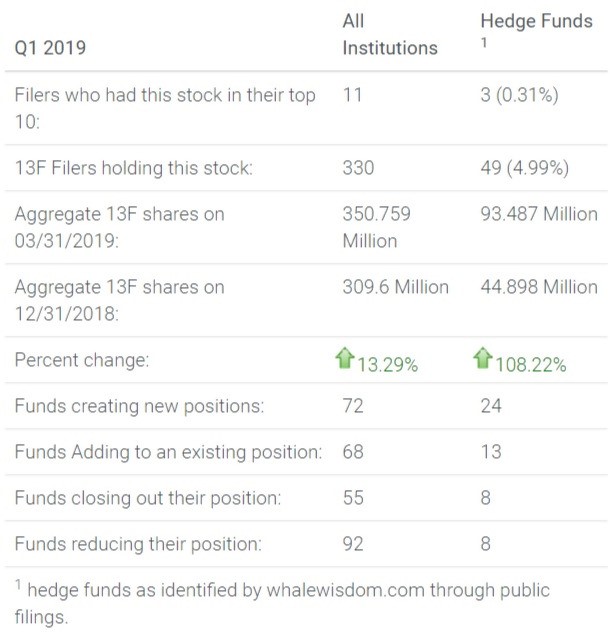The height and width of the screenshot is (643, 610).
Task: Click the 350.759 Million shares value
Action: (377, 227)
